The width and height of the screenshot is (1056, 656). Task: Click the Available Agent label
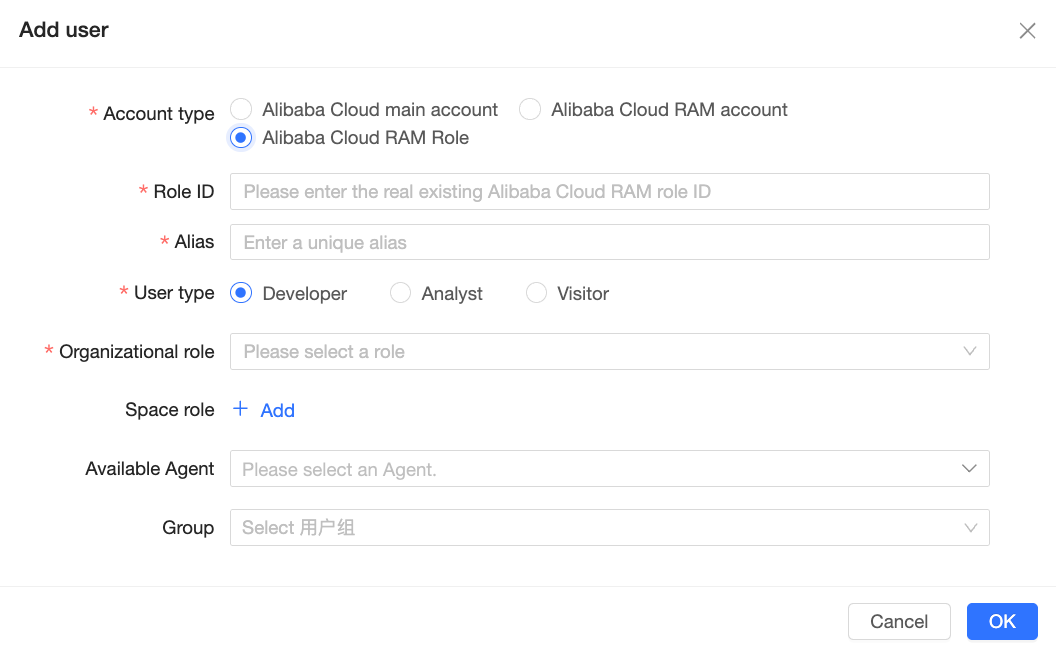pos(150,469)
